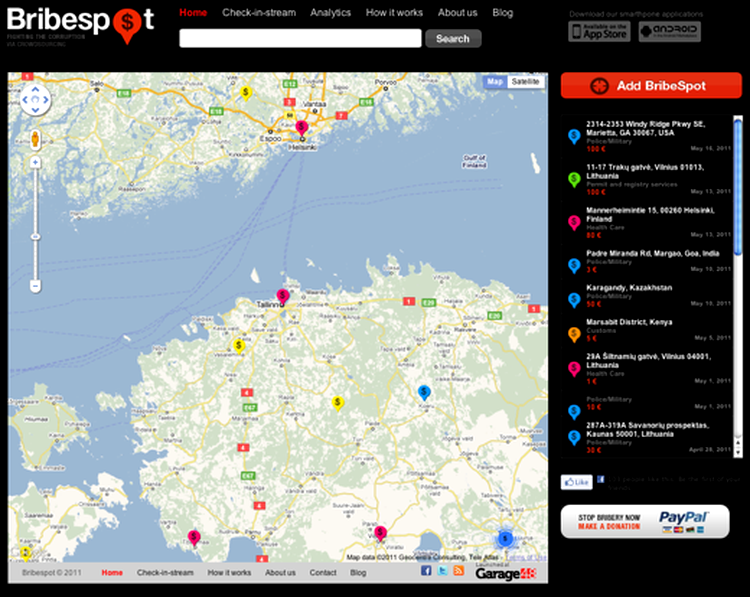Click the Bribespot logo

pos(80,25)
